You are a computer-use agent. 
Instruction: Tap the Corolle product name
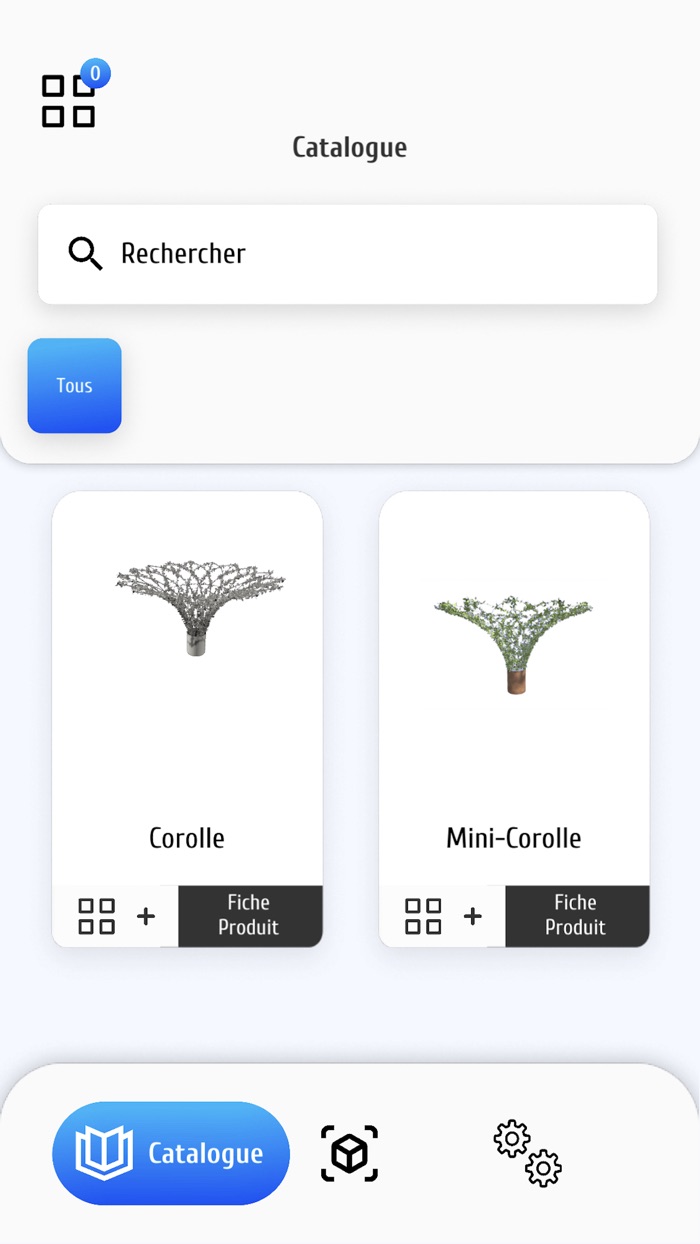coord(187,838)
